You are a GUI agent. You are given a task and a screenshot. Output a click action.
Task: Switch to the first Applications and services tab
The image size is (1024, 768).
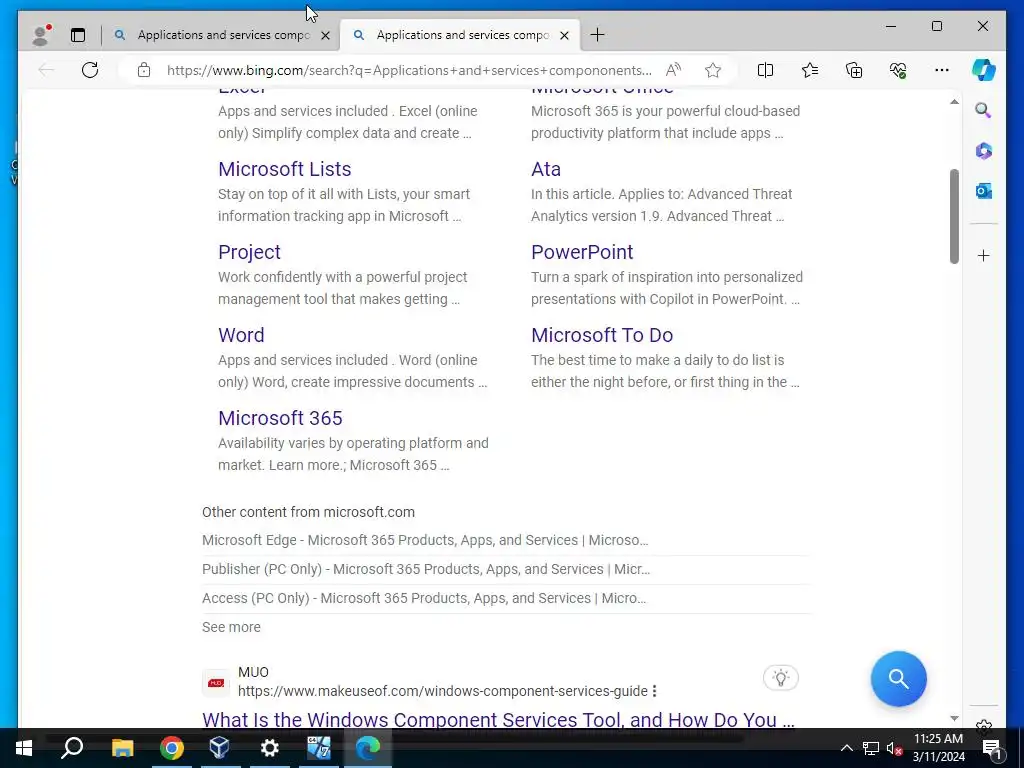(x=221, y=35)
